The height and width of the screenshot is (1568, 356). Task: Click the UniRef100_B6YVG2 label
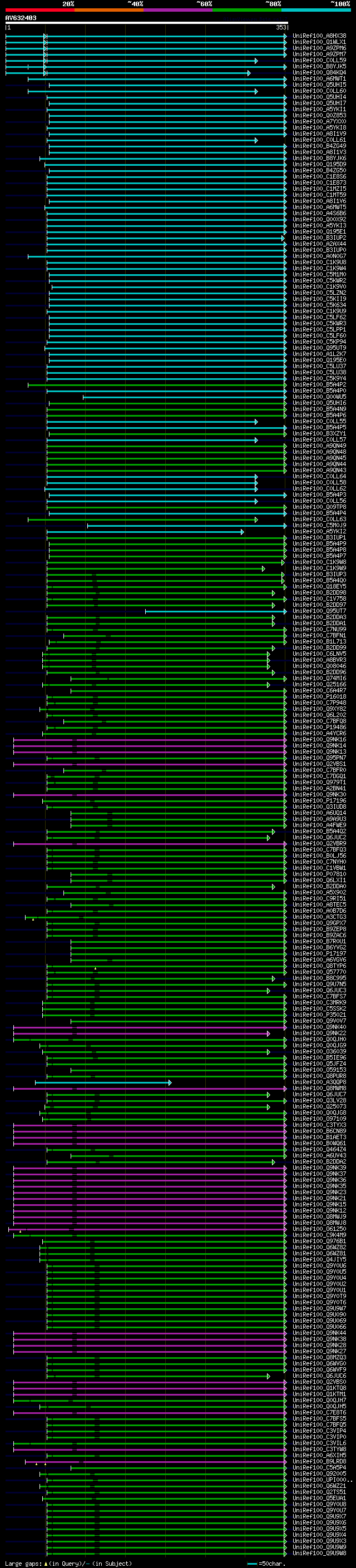(319, 948)
